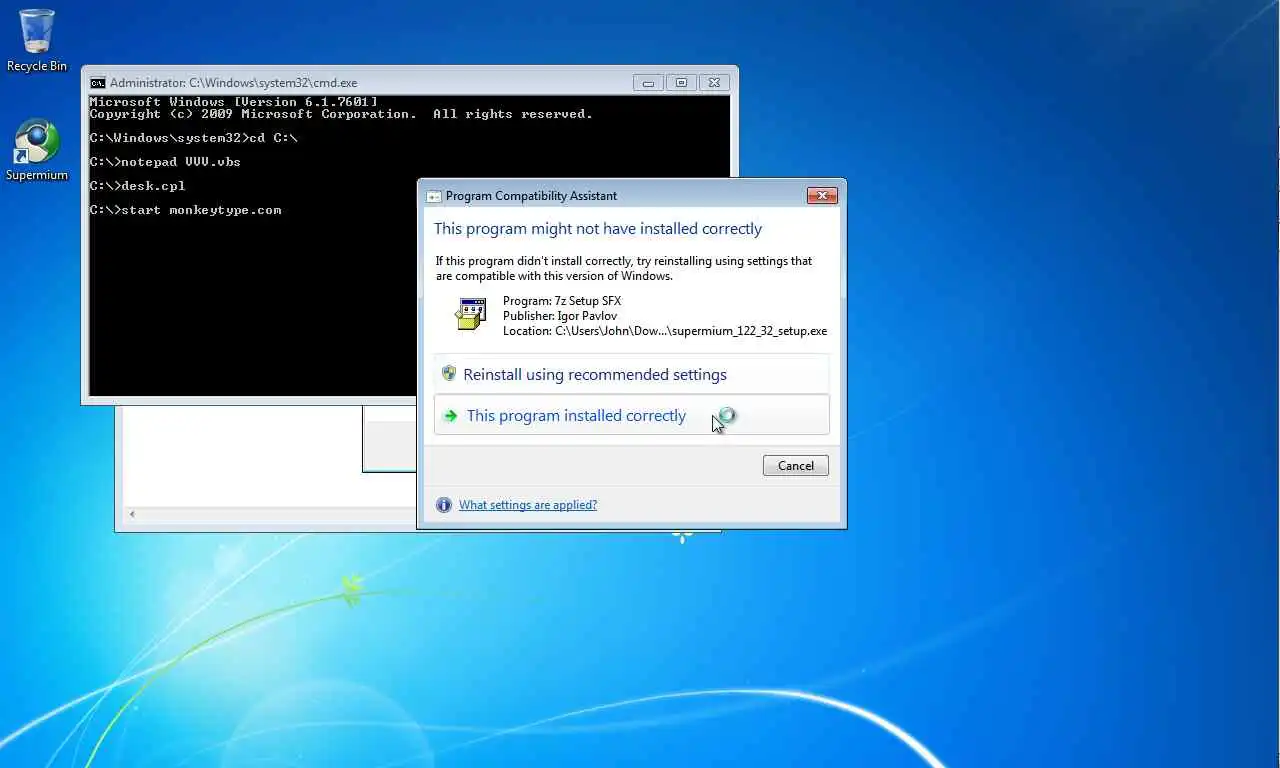Choose Reinstall using recommended settings
This screenshot has height=768, width=1280.
[631, 374]
